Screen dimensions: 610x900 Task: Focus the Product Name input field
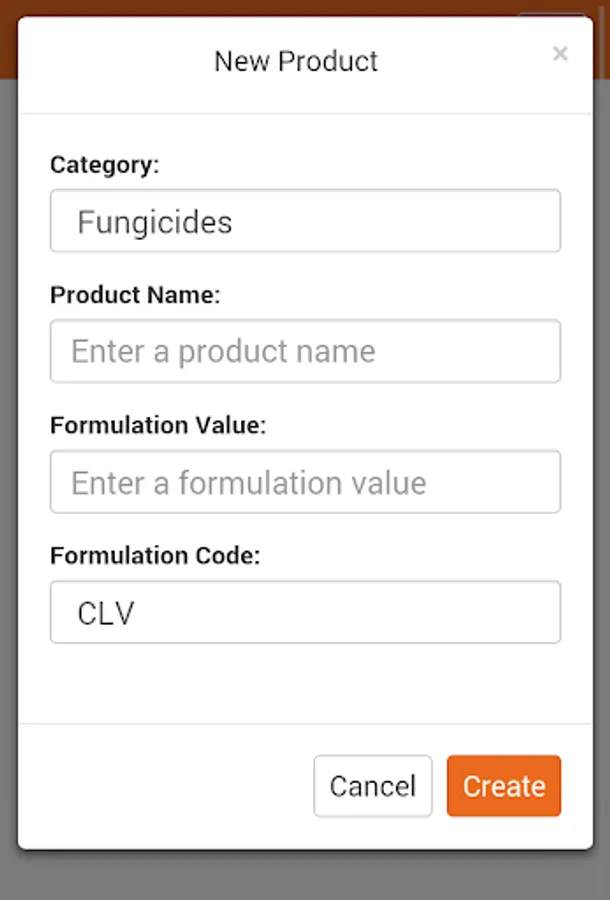[305, 351]
